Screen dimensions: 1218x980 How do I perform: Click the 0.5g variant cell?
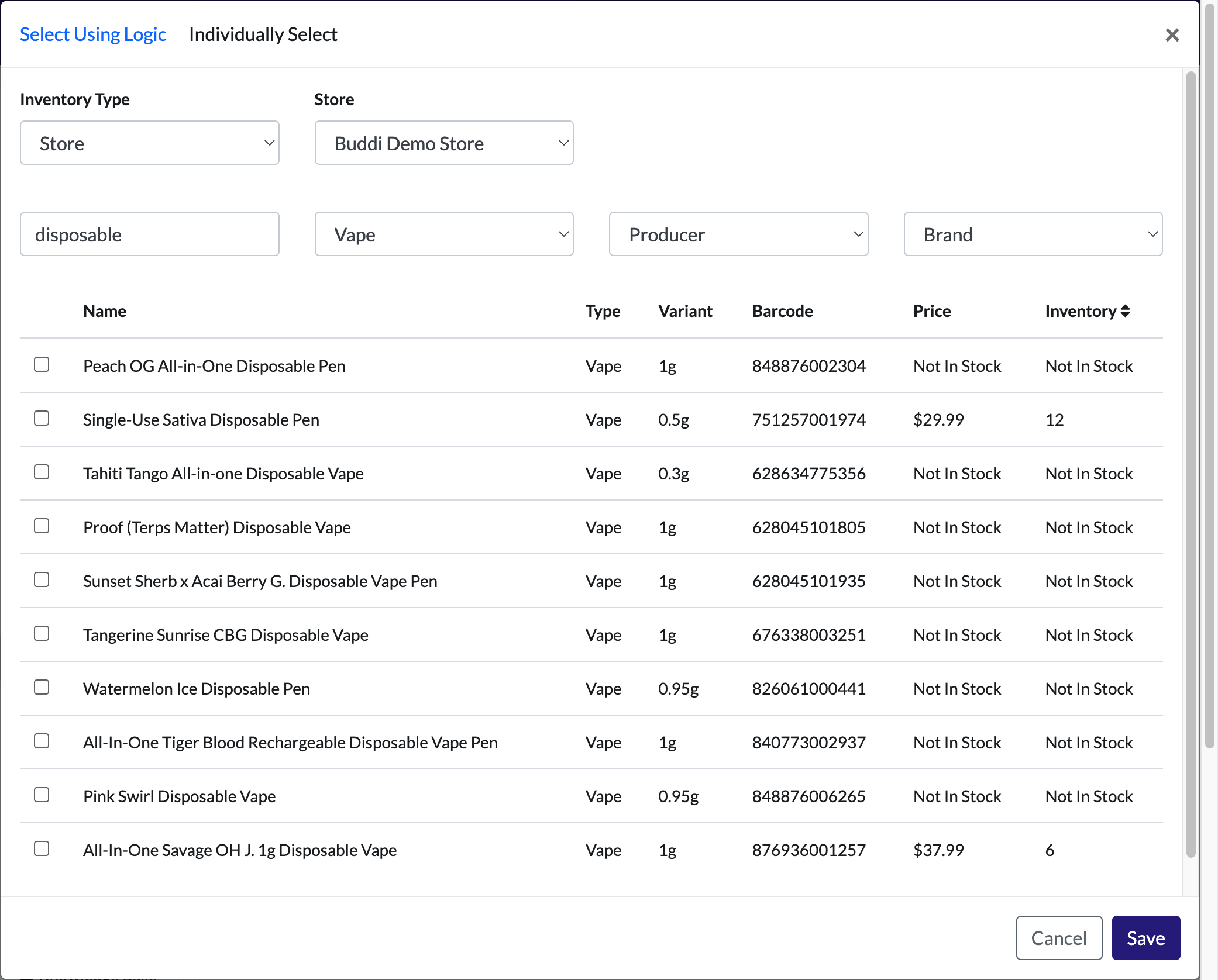pyautogui.click(x=673, y=420)
